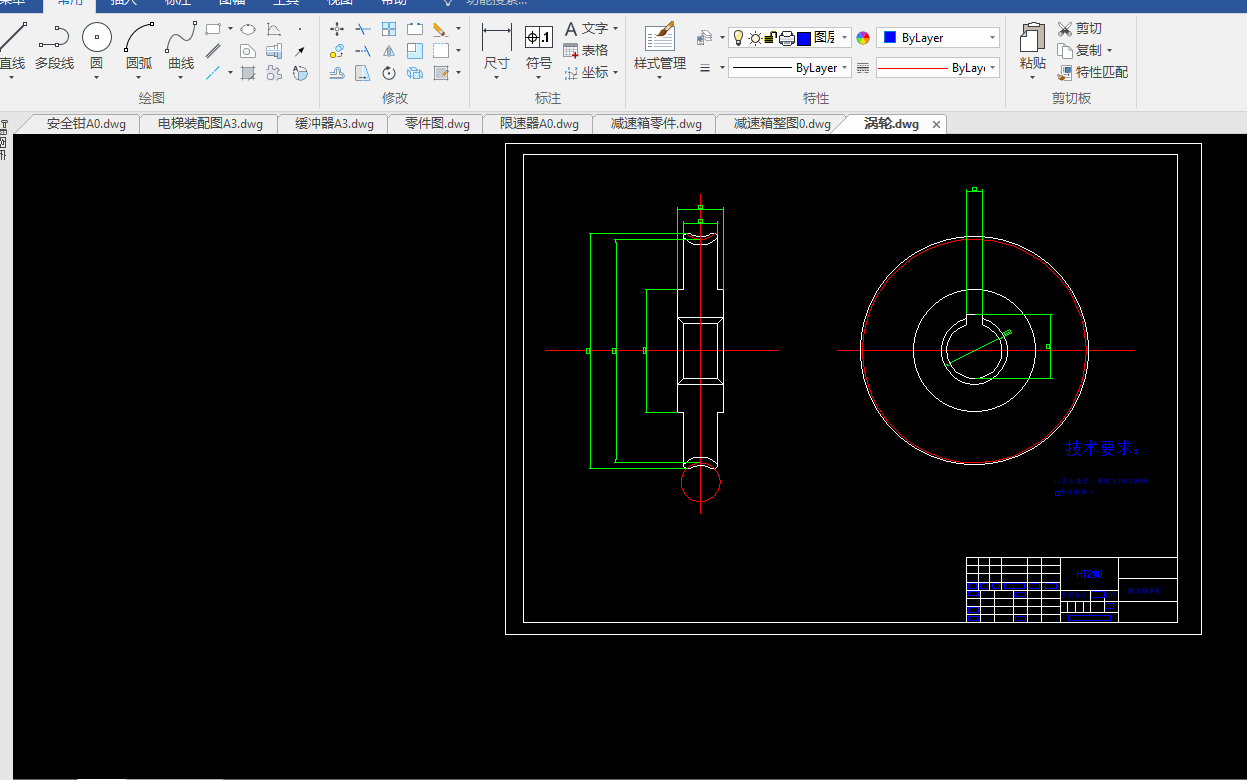This screenshot has width=1247, height=780.
Task: Pick the Spline curve (曲线) tool
Action: point(181,40)
